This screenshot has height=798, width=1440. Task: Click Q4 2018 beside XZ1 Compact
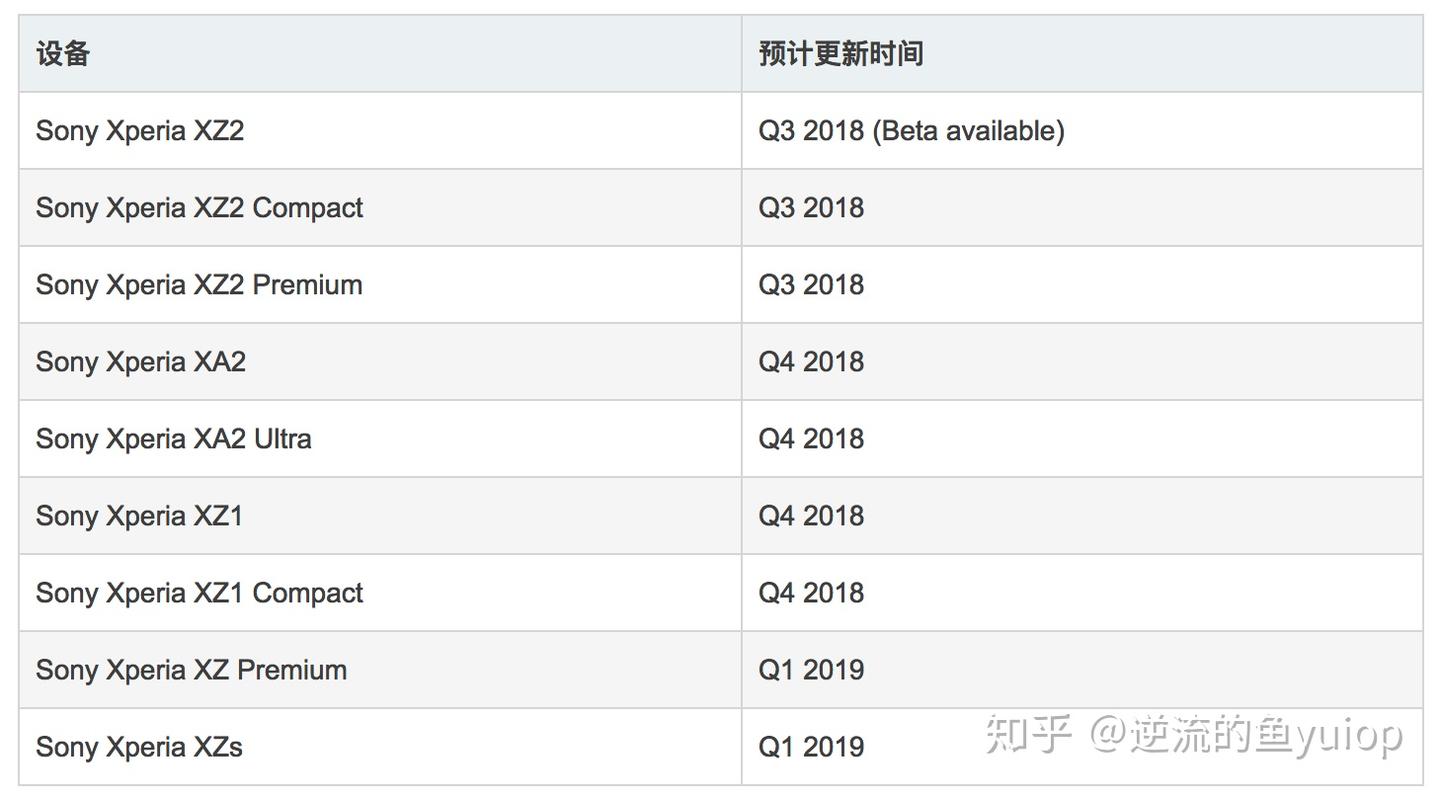coord(811,593)
